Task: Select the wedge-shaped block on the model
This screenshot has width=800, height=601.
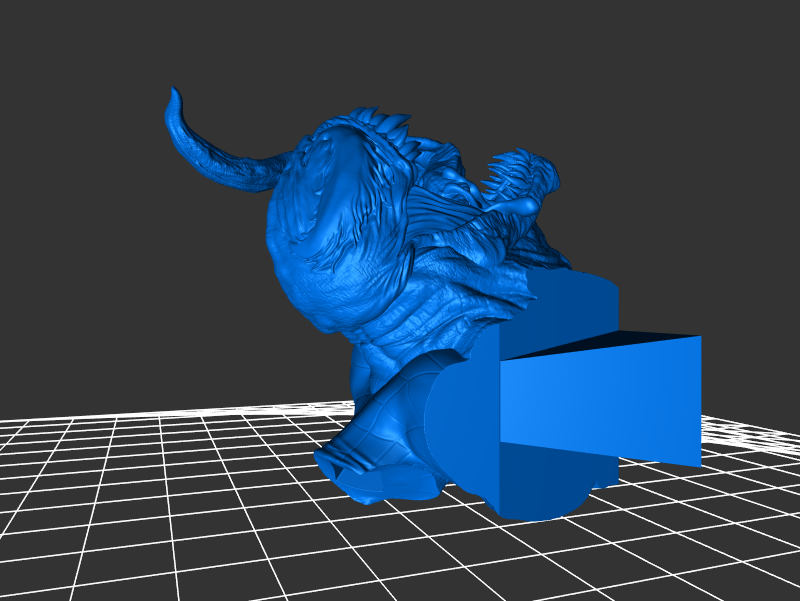Action: 601,399
